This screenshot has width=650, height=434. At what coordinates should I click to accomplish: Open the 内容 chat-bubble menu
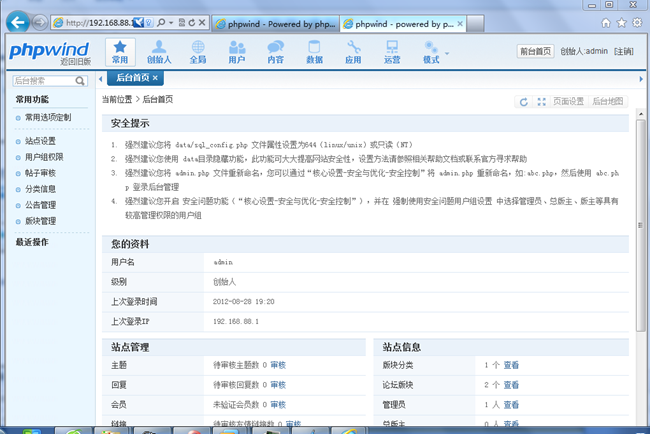[275, 52]
